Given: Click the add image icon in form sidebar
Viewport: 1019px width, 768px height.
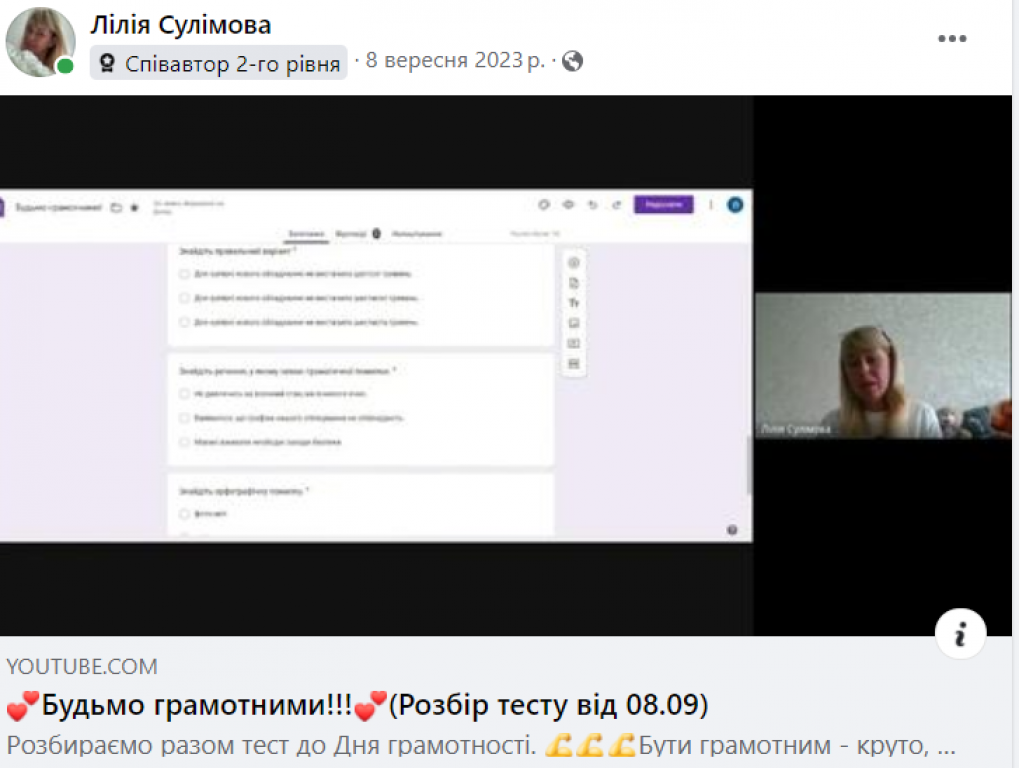Looking at the screenshot, I should point(574,323).
